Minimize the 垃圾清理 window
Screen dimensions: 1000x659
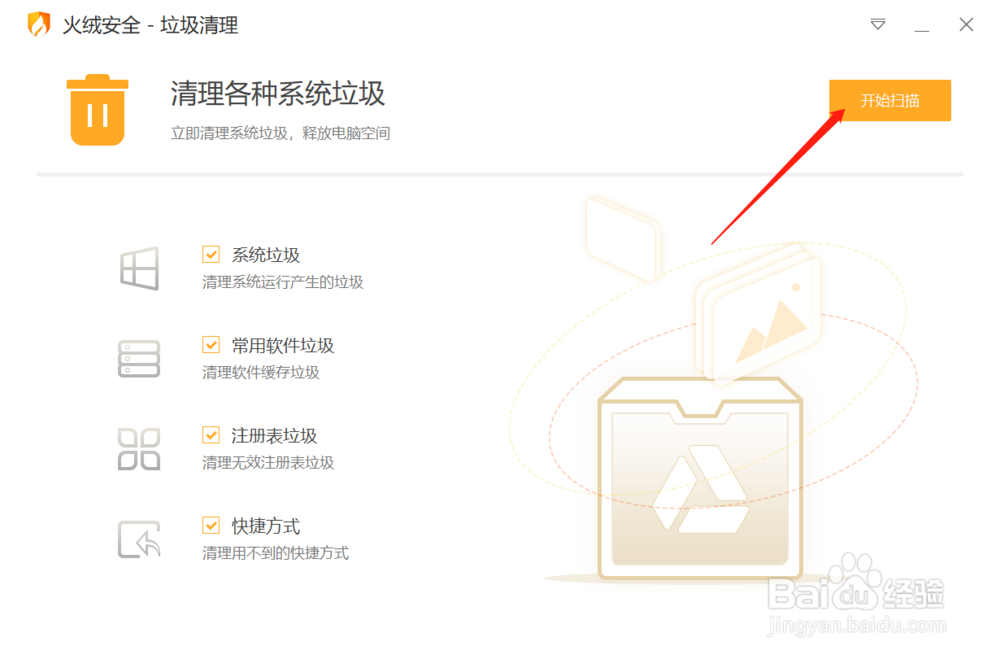922,26
